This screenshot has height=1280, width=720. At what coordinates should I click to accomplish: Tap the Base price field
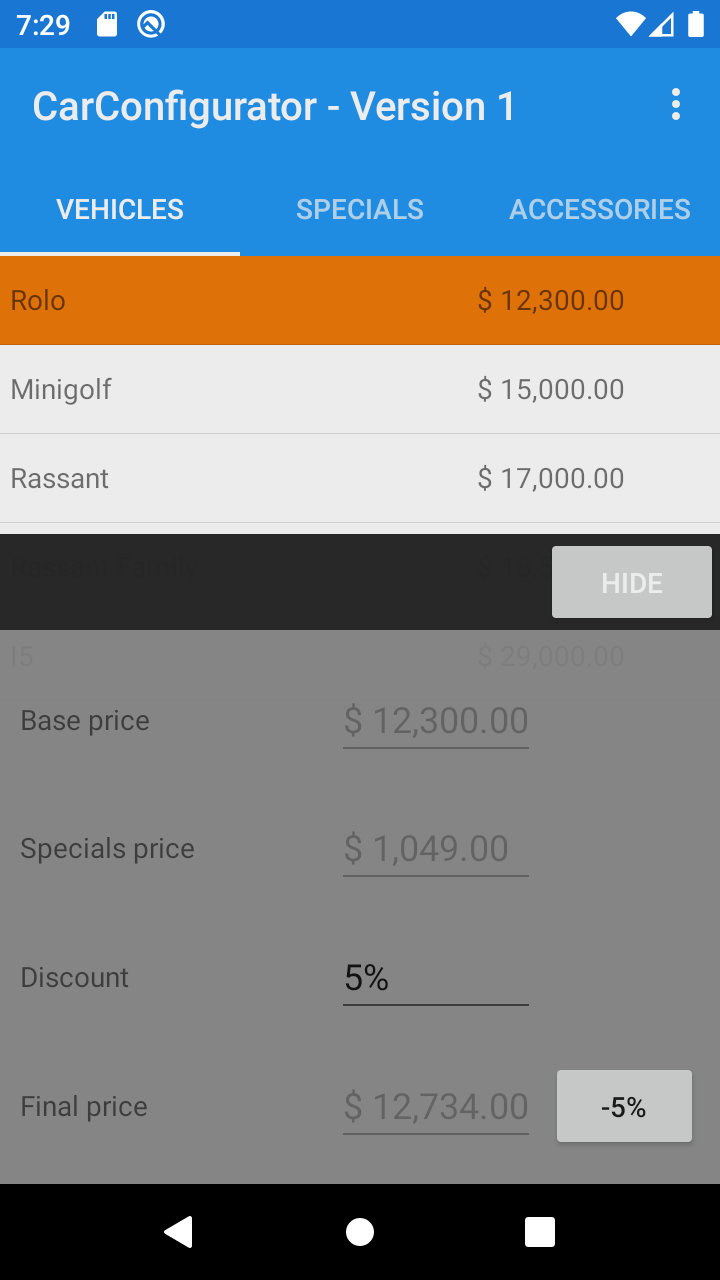pos(435,721)
